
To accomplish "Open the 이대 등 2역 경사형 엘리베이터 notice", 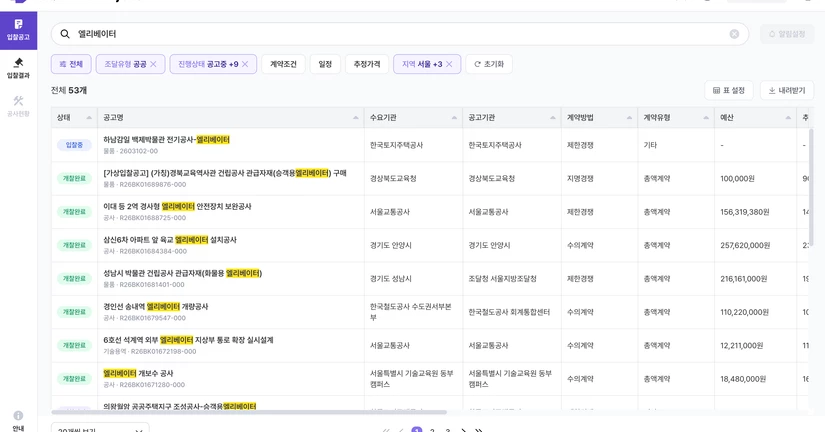I will (177, 206).
